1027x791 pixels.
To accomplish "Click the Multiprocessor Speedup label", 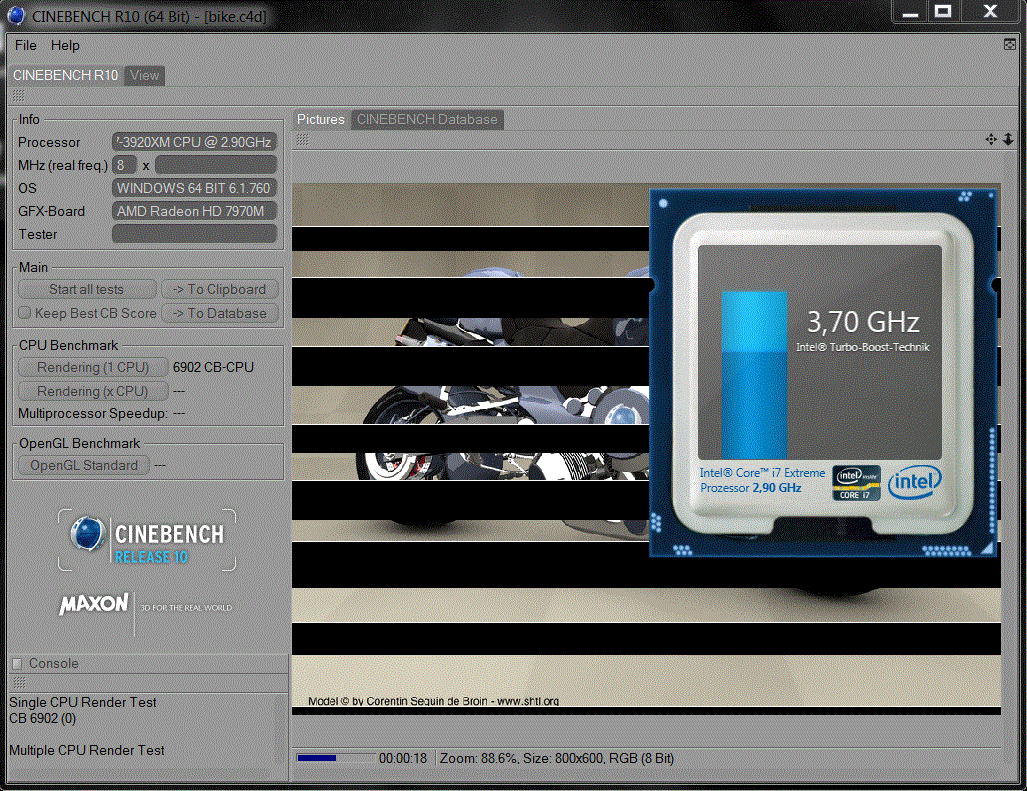I will (x=93, y=413).
